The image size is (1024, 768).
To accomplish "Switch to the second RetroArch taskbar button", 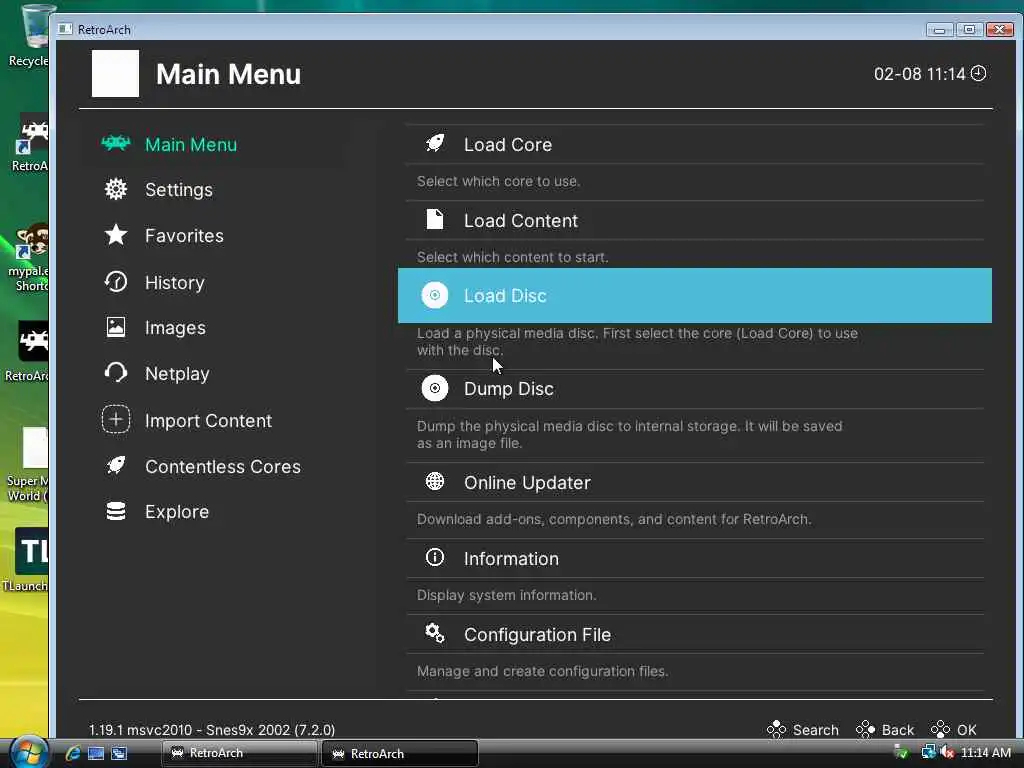I will point(400,753).
